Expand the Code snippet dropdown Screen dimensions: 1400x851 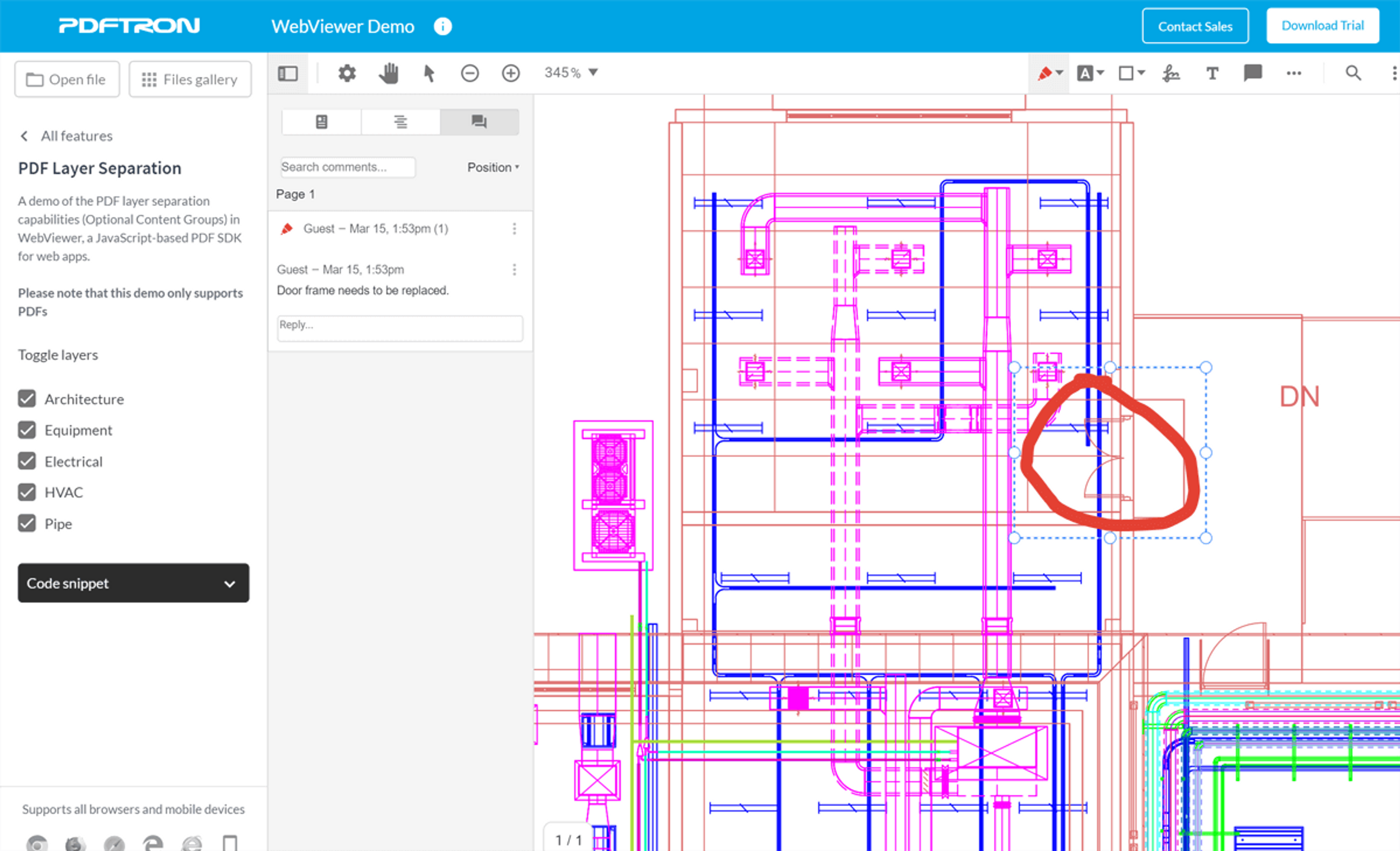point(133,583)
